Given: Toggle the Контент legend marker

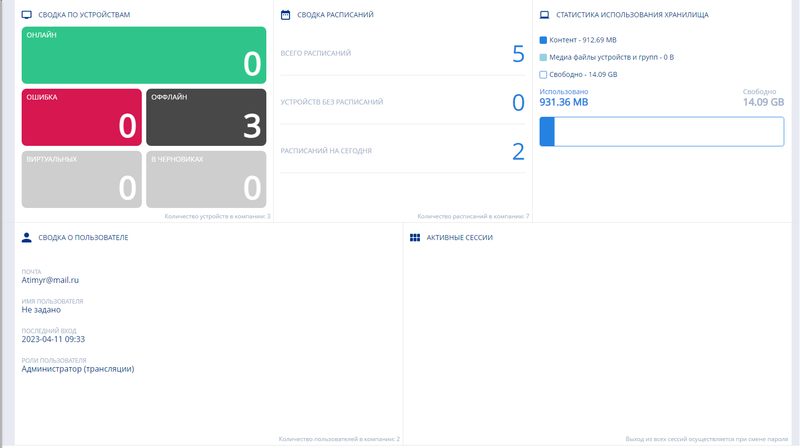Looking at the screenshot, I should [543, 40].
